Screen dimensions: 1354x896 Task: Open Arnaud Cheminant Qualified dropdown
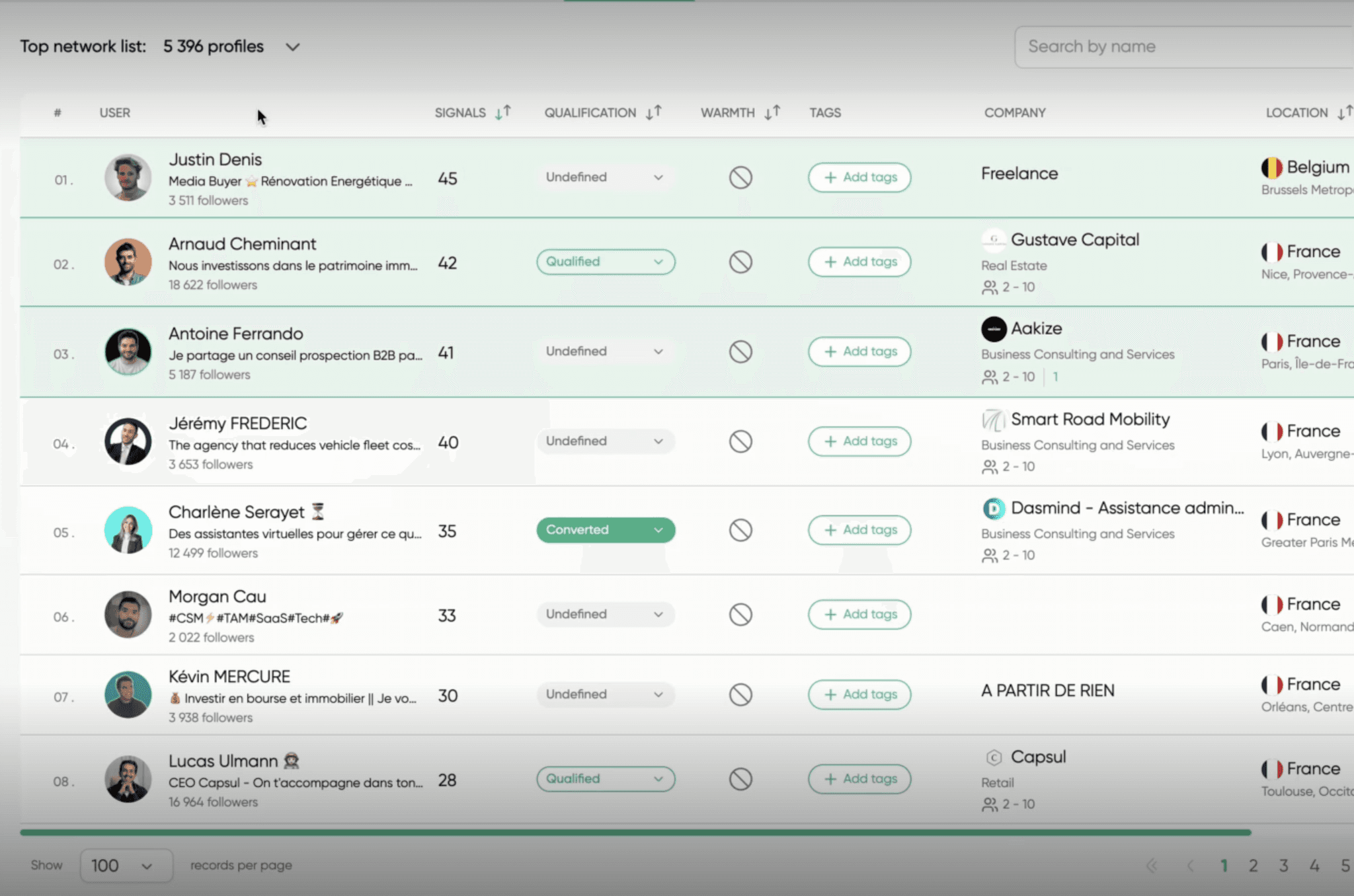point(606,262)
